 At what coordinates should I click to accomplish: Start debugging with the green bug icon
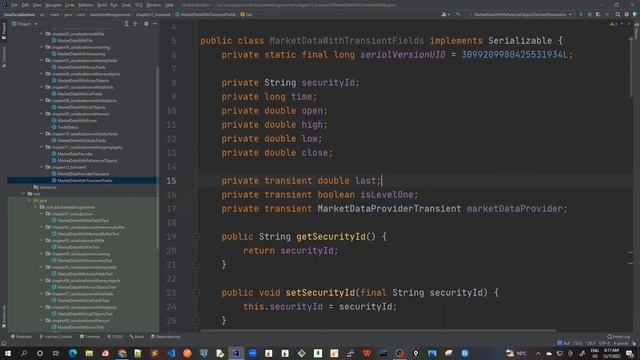click(589, 14)
